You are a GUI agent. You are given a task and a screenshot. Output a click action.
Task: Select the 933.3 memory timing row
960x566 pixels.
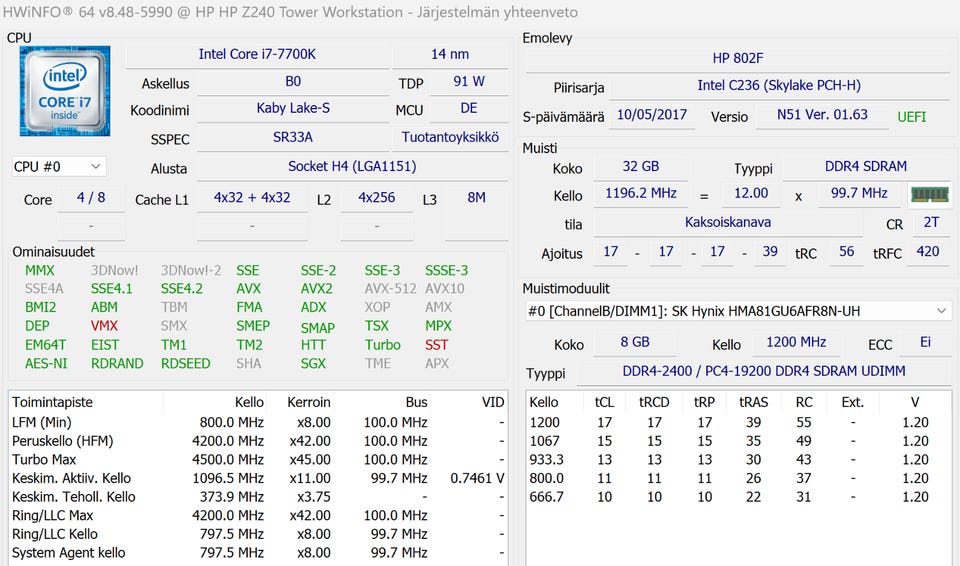click(x=738, y=460)
